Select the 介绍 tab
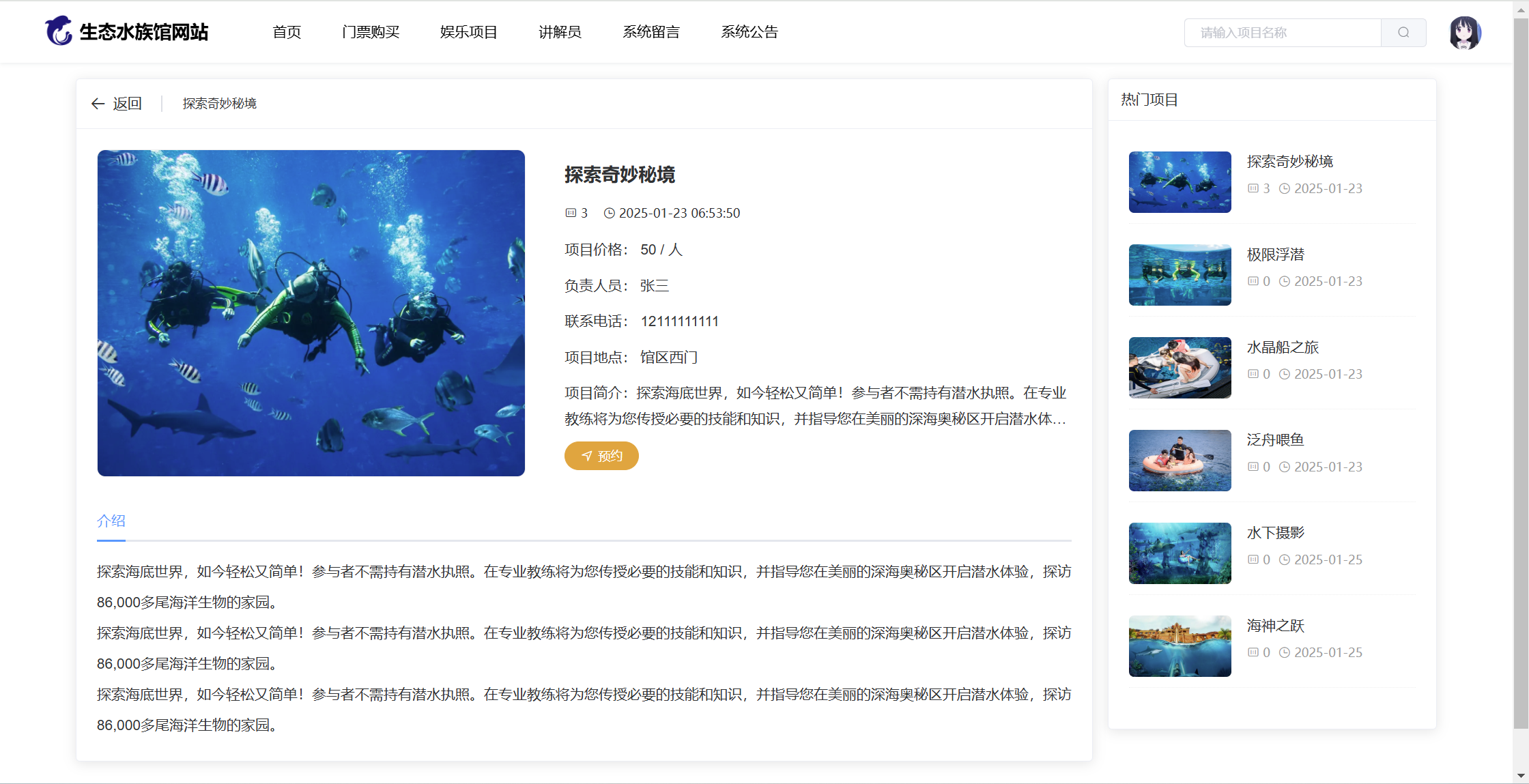 tap(111, 521)
